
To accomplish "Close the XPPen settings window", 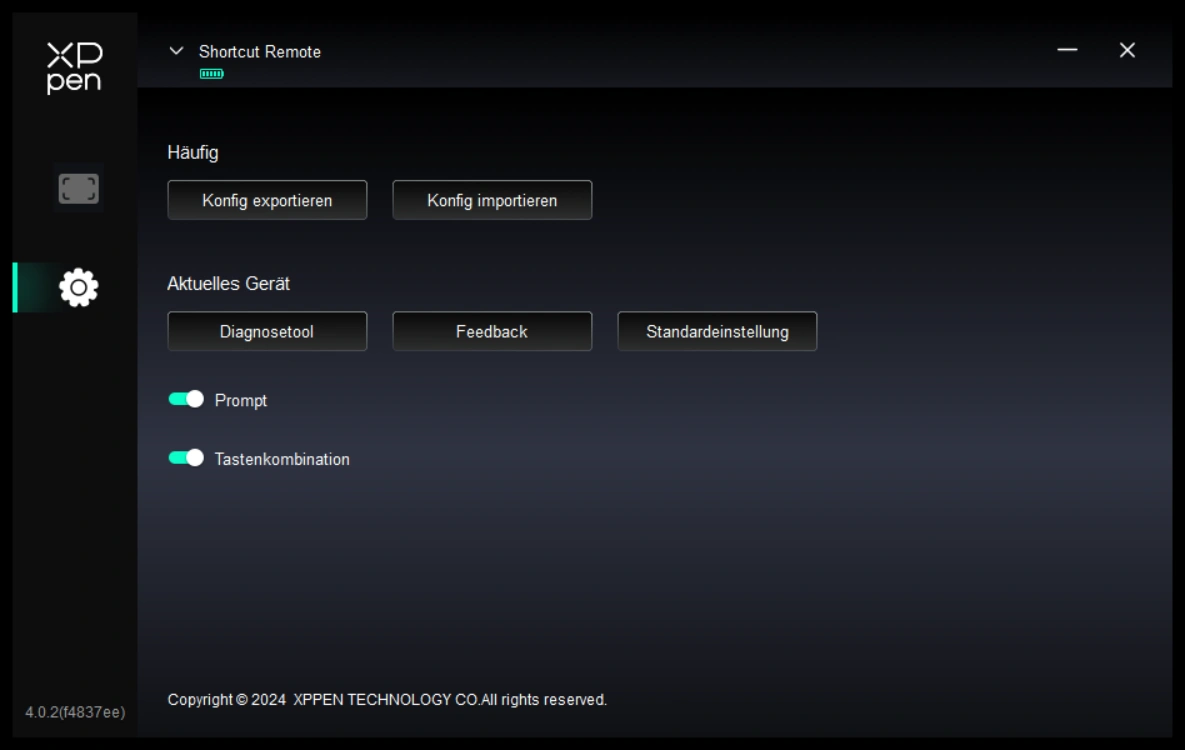I will coord(1127,50).
